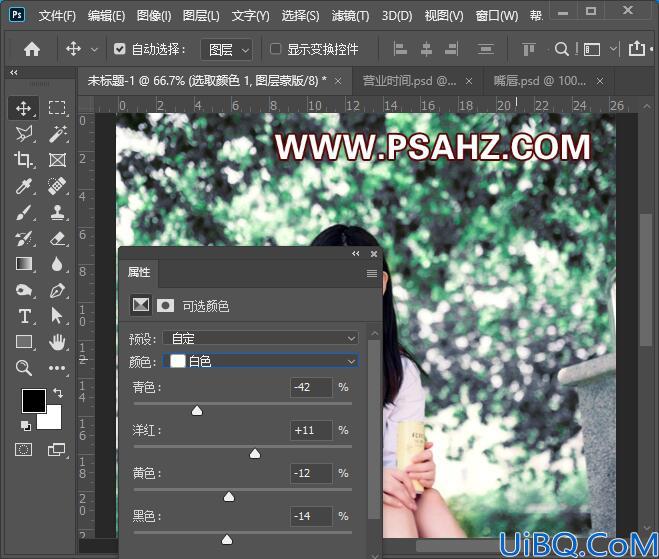Toggle Quick Mask mode
Viewport: 659px width, 559px height.
(x=24, y=449)
